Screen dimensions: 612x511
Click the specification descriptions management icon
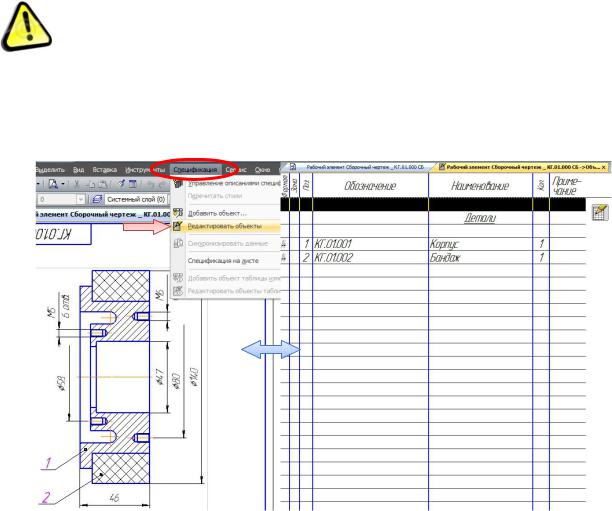click(x=178, y=183)
